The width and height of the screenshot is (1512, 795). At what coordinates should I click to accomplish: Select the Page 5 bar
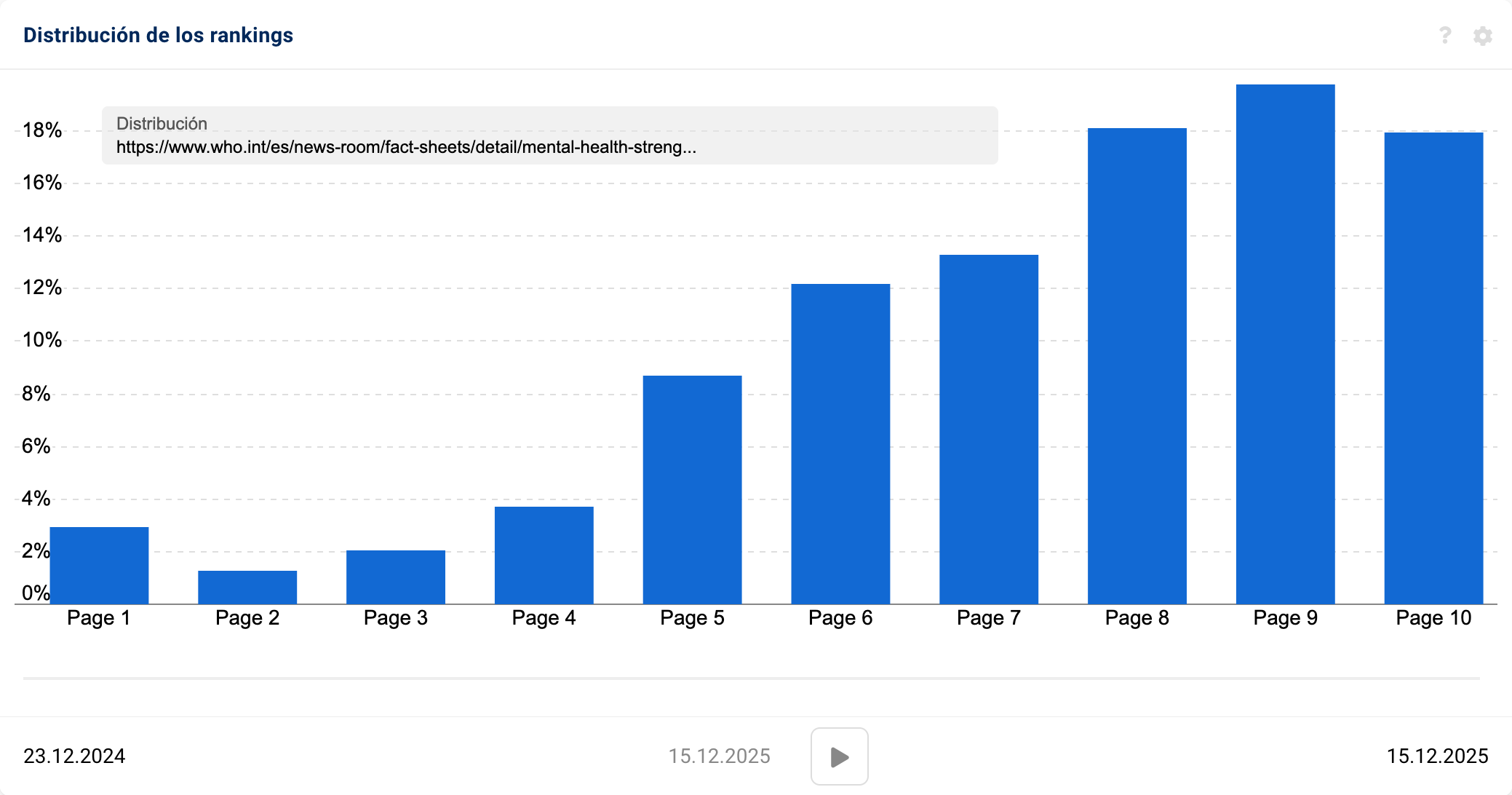click(x=692, y=489)
